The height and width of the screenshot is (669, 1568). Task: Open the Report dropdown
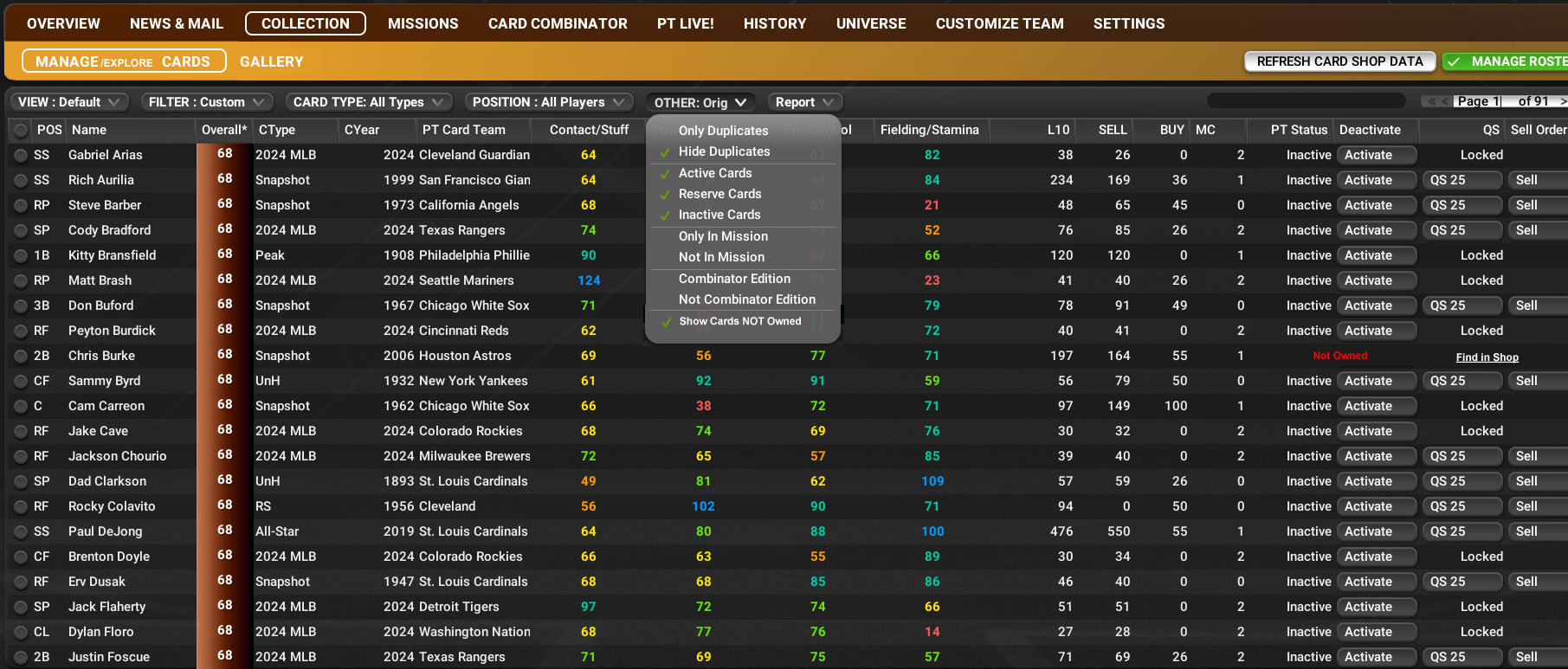click(x=805, y=102)
